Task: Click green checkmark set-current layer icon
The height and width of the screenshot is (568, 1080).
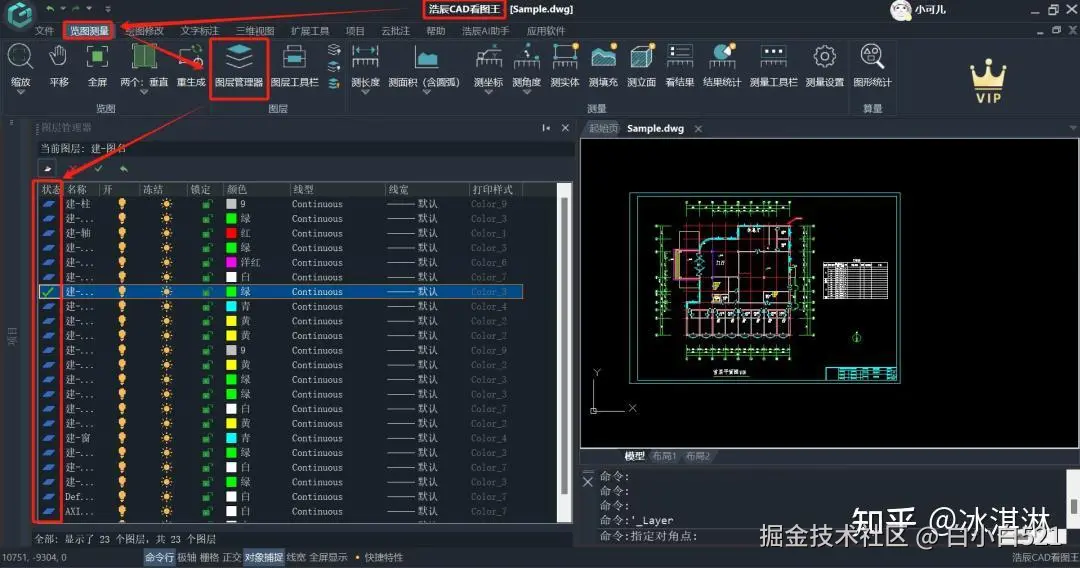Action: pos(98,168)
